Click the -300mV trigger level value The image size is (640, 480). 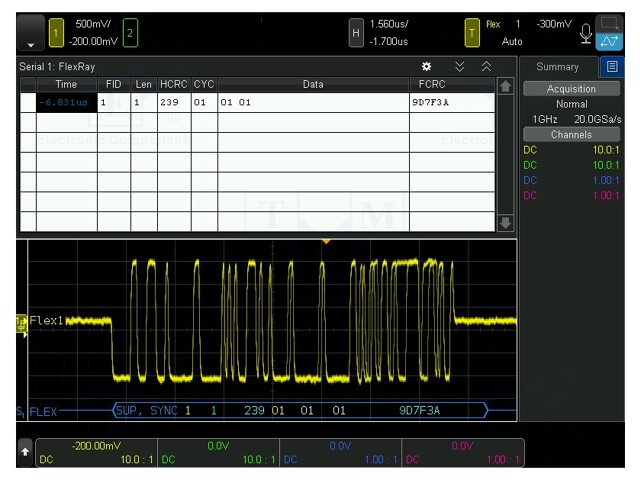pos(554,24)
